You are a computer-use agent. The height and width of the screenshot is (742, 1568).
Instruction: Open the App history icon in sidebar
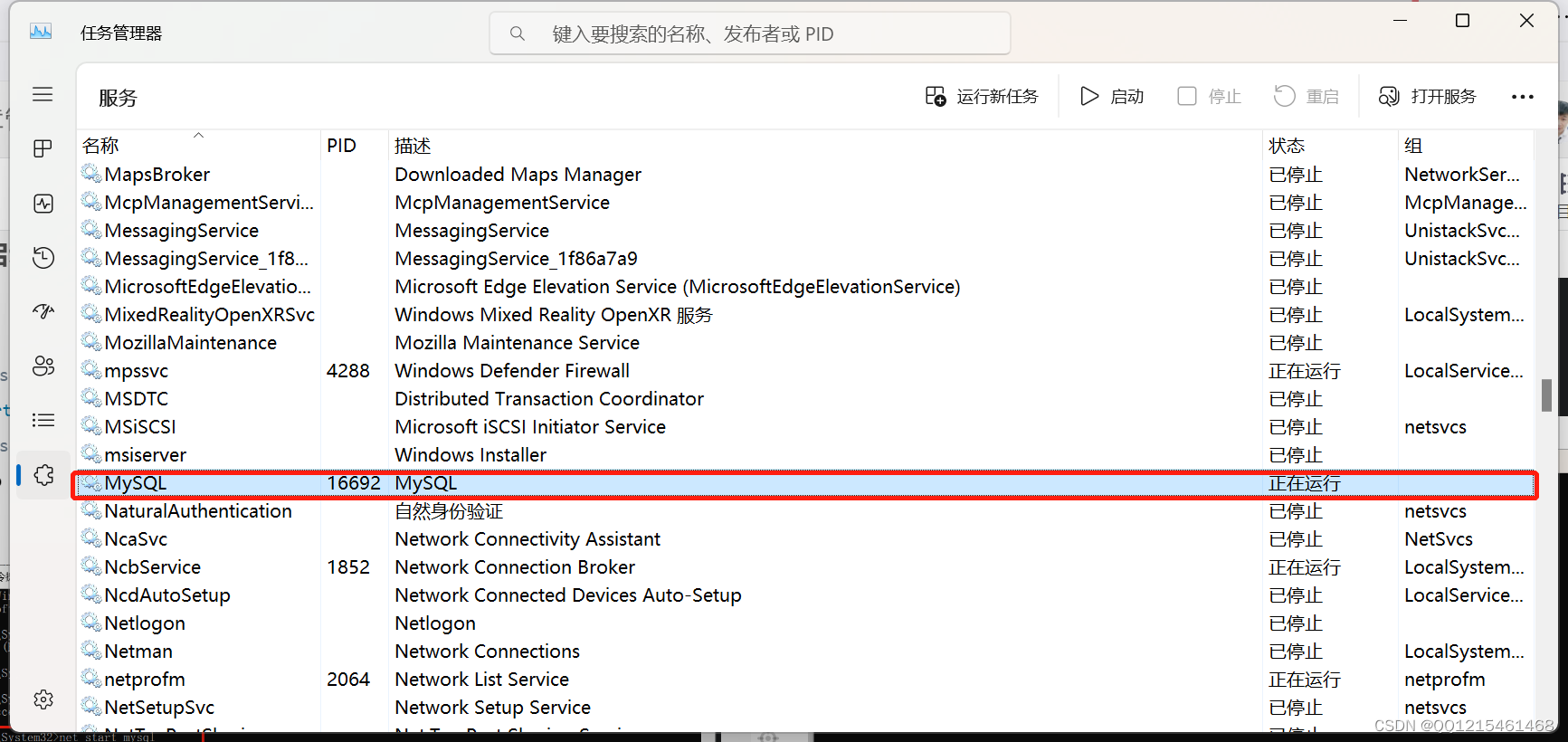point(43,258)
